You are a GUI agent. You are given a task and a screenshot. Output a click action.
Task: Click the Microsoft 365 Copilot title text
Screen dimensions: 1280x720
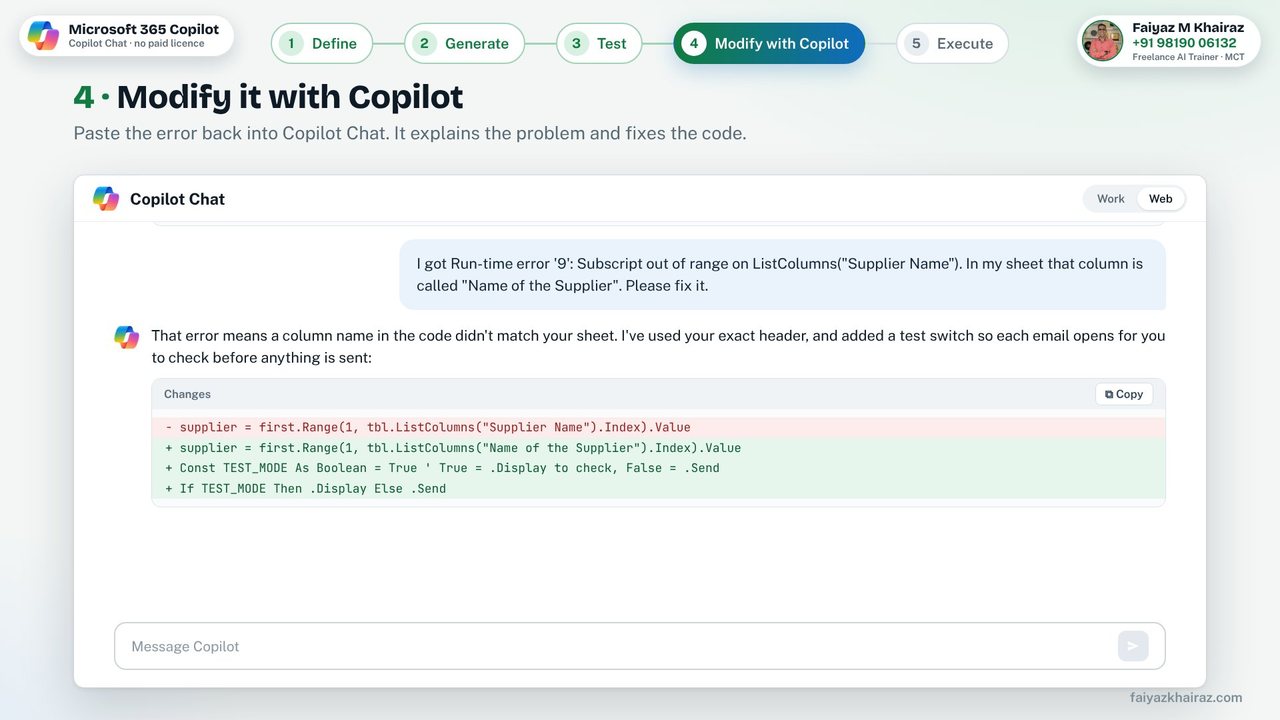coord(144,29)
